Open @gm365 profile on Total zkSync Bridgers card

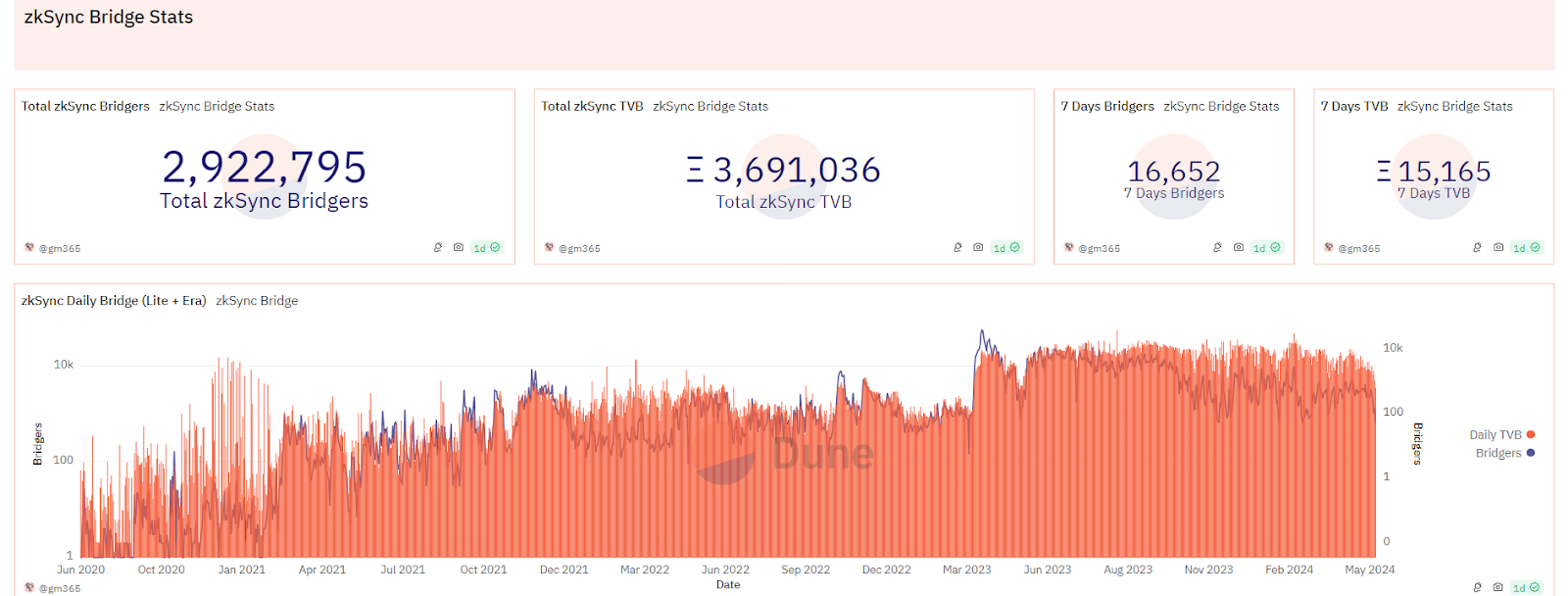pyautogui.click(x=60, y=249)
